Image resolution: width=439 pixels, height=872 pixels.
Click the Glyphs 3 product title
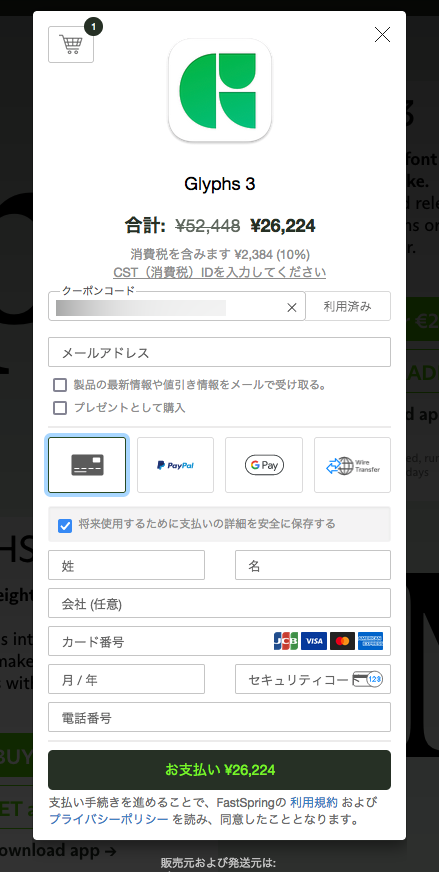pyautogui.click(x=220, y=184)
